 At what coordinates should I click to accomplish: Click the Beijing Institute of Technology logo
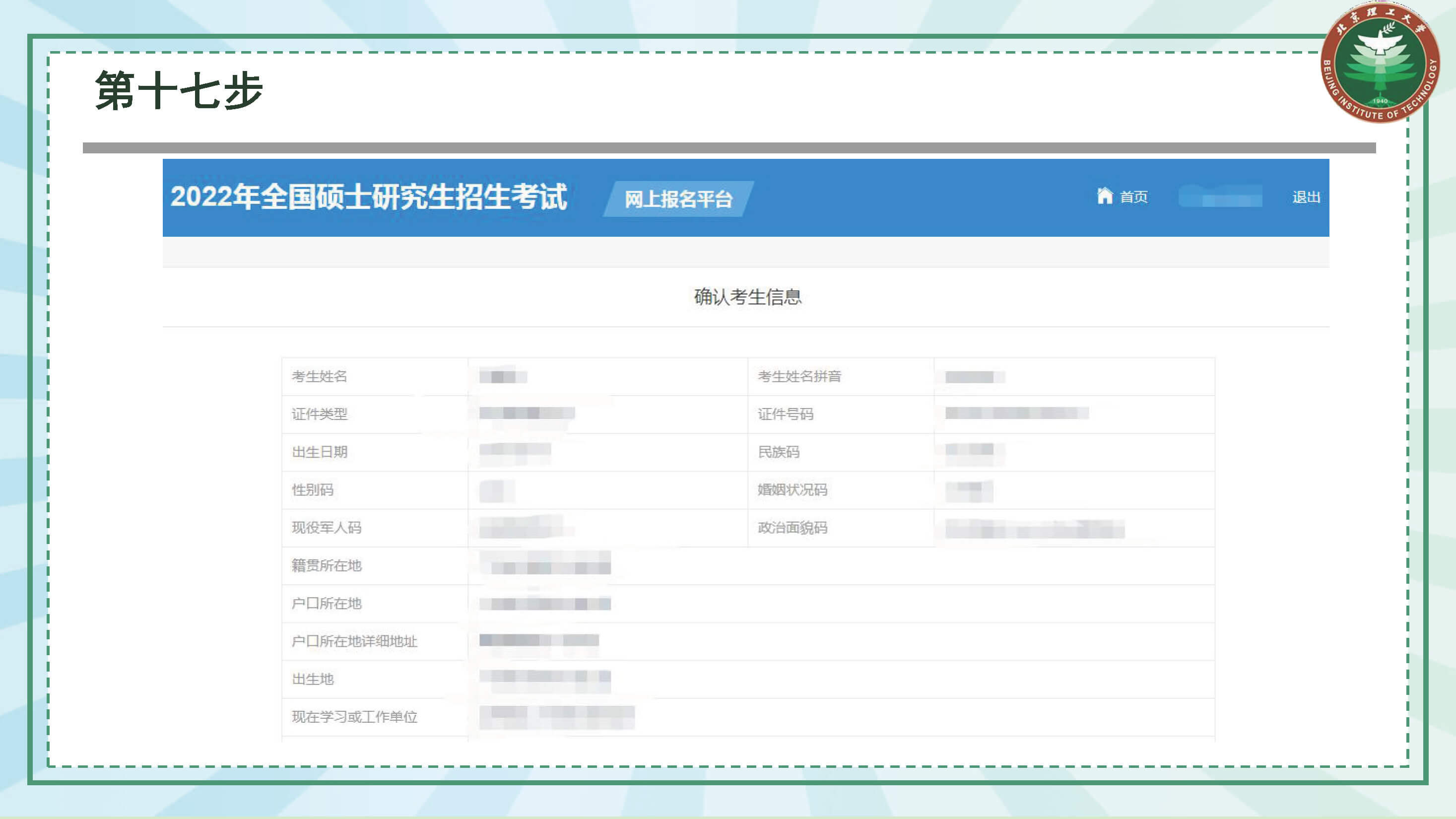pos(1380,64)
